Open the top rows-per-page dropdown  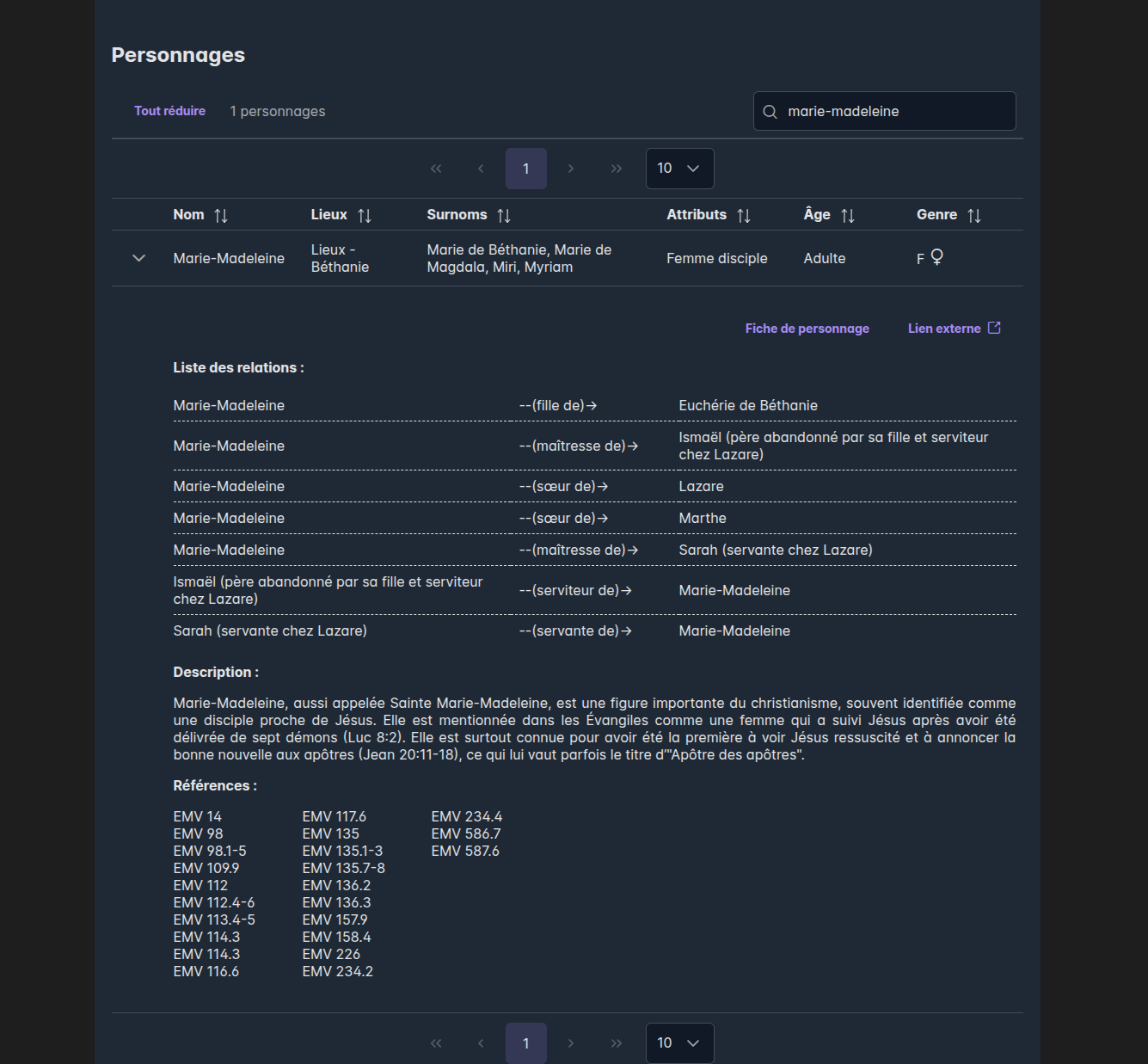tap(679, 169)
